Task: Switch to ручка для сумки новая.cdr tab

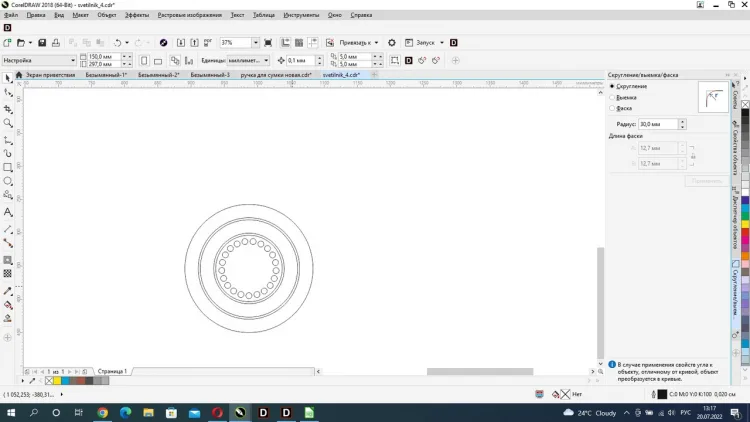Action: click(276, 75)
